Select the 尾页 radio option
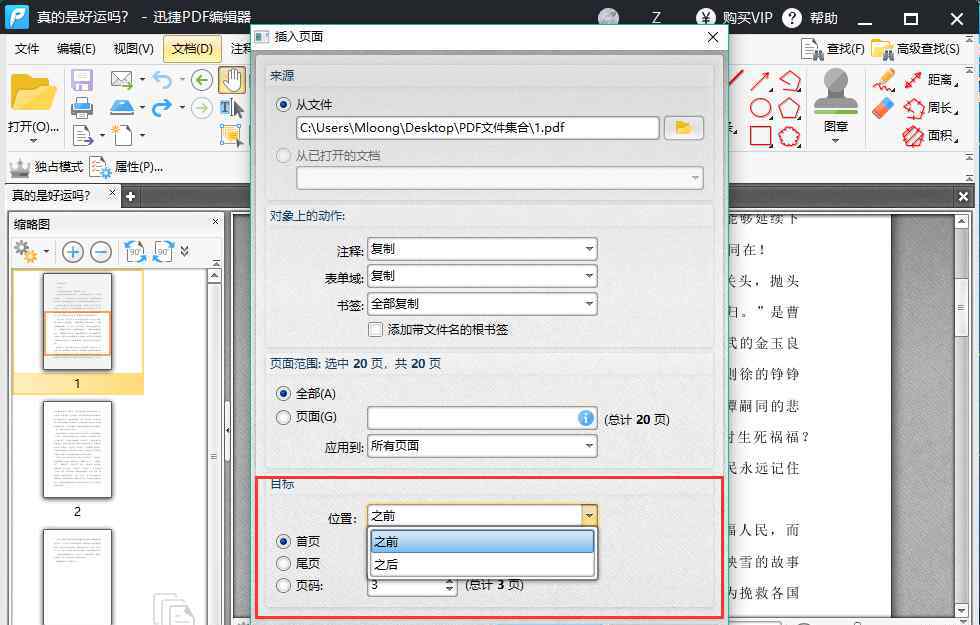The image size is (980, 625). click(x=284, y=563)
